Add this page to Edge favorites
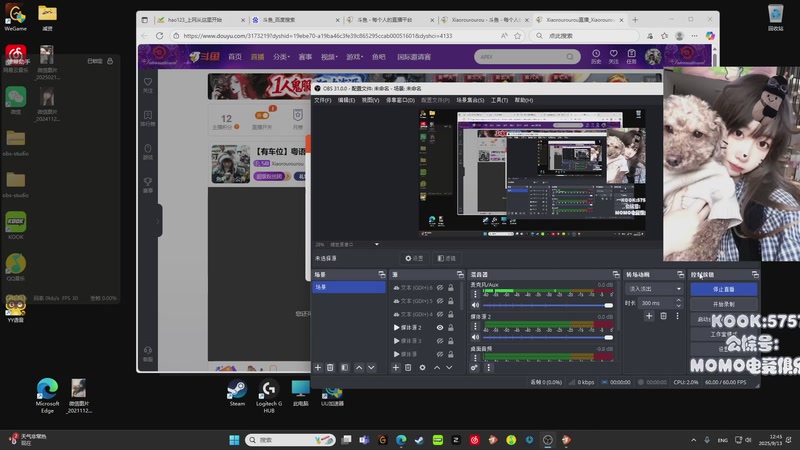 pos(517,36)
